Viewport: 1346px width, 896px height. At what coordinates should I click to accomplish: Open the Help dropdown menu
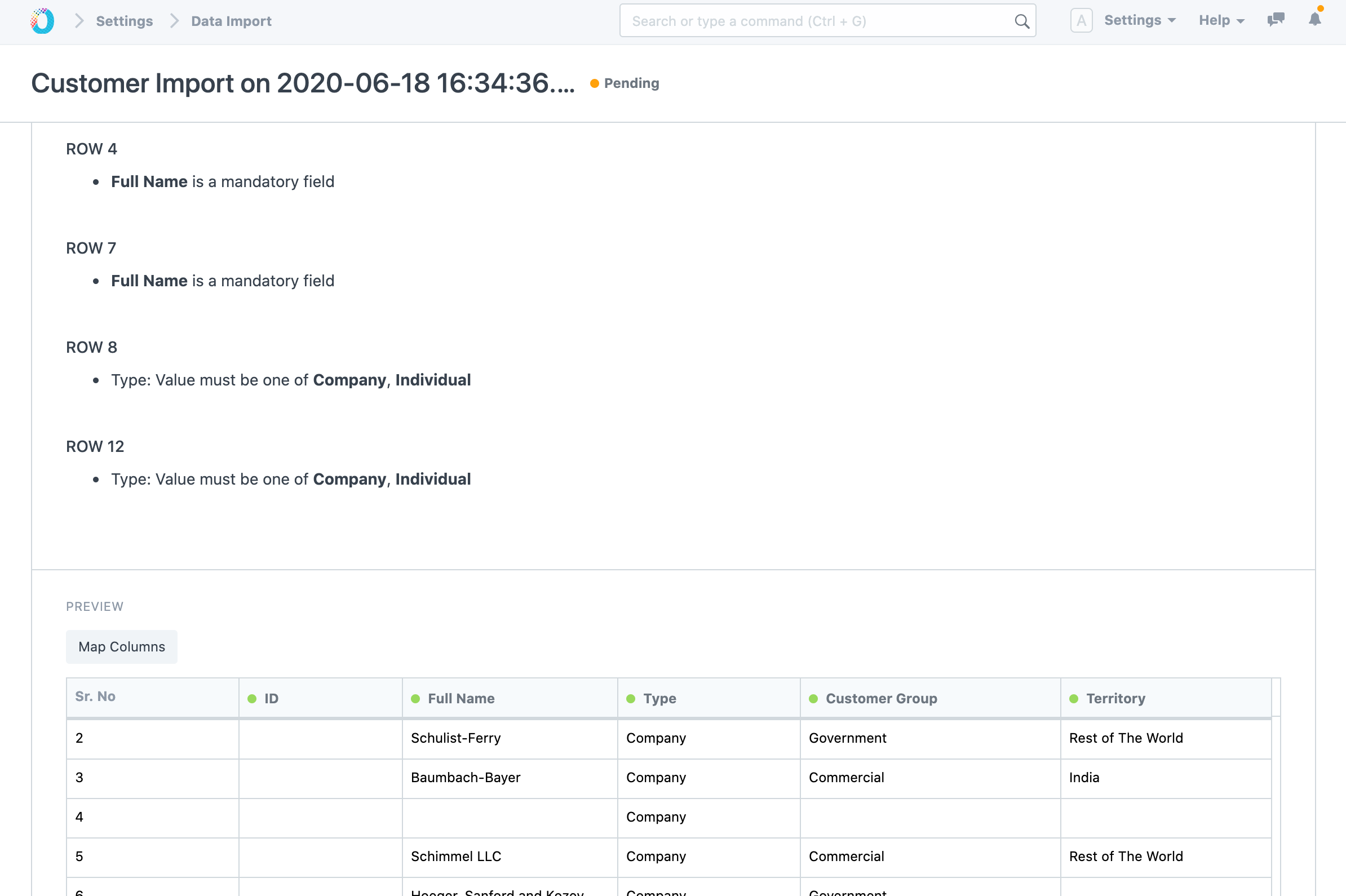tap(1221, 21)
